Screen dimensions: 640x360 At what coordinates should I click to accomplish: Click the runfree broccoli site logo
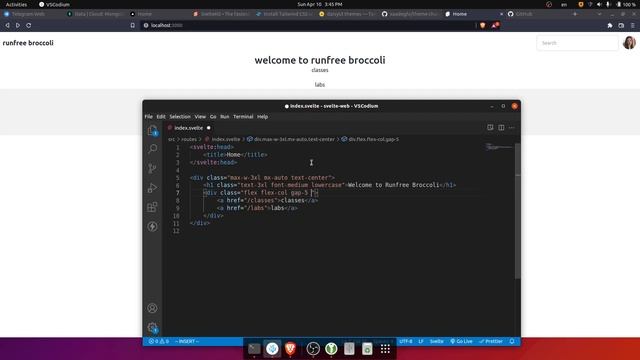click(x=28, y=43)
